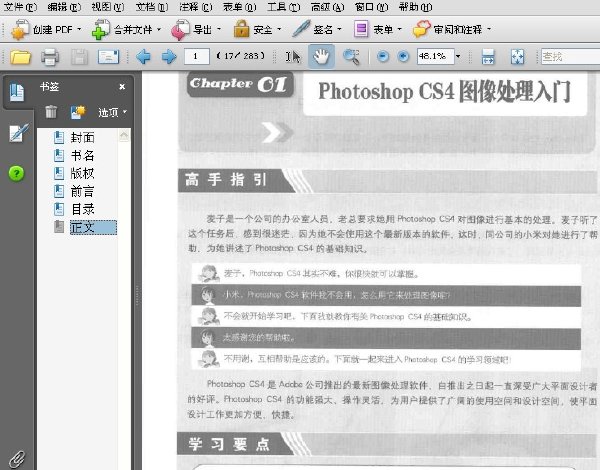Go to next page with right arrow
This screenshot has width=600, height=470.
pos(169,57)
